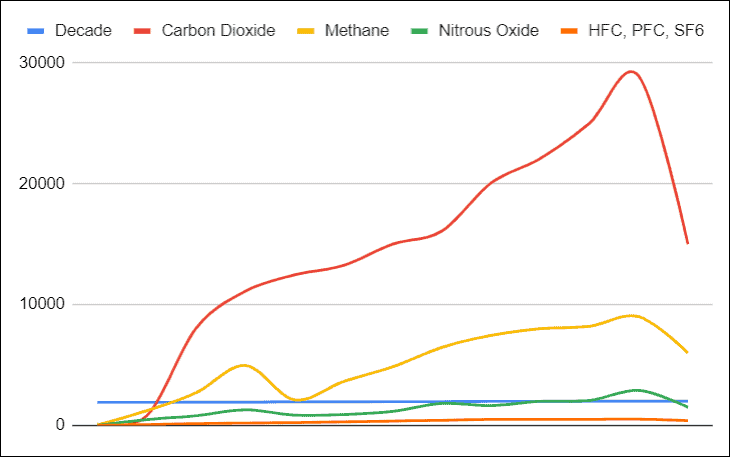This screenshot has height=457, width=730.
Task: Click the green Nitrous Oxide legend swatch
Action: coord(419,31)
